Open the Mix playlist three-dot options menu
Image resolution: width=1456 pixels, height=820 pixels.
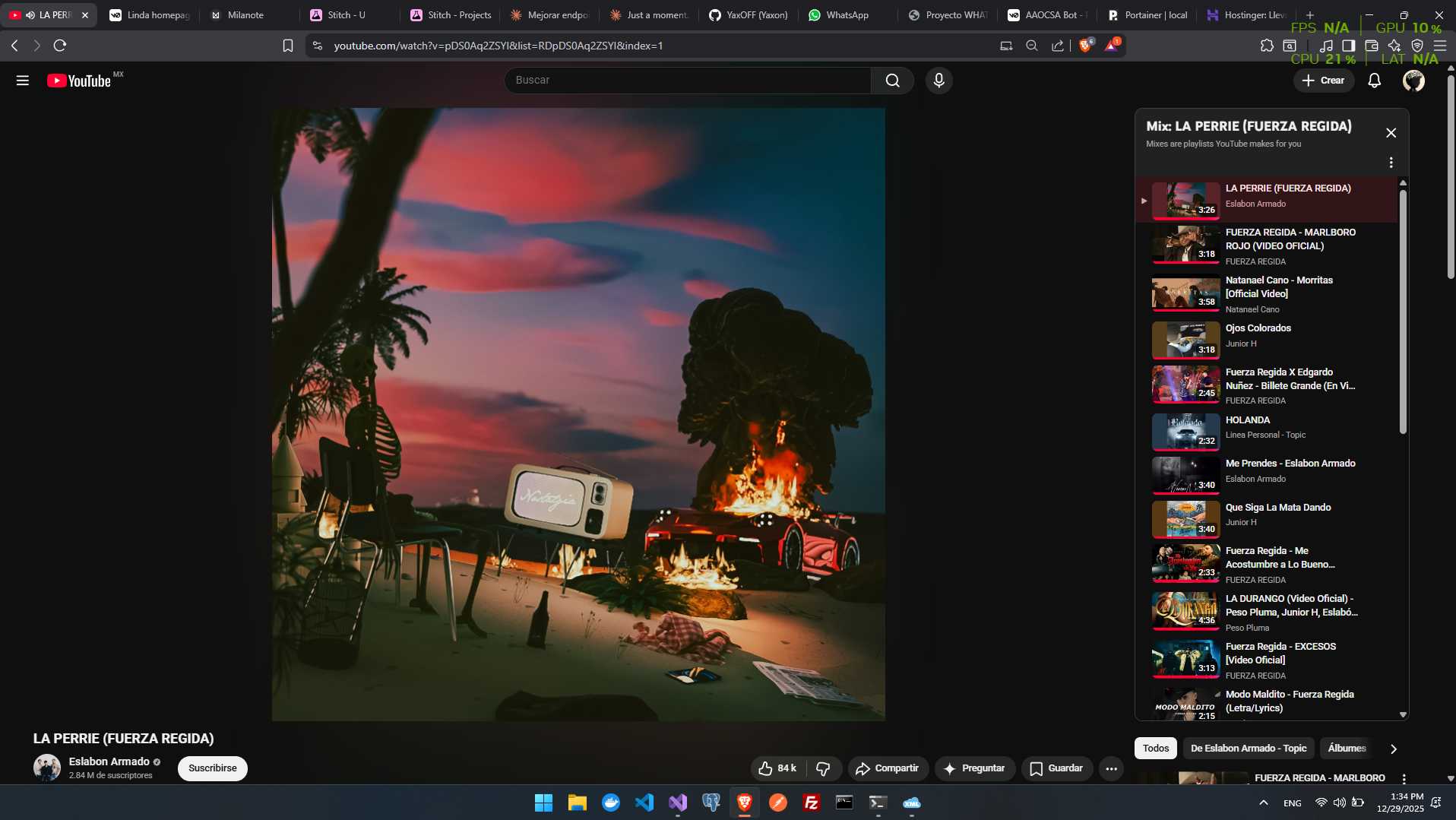[x=1391, y=163]
